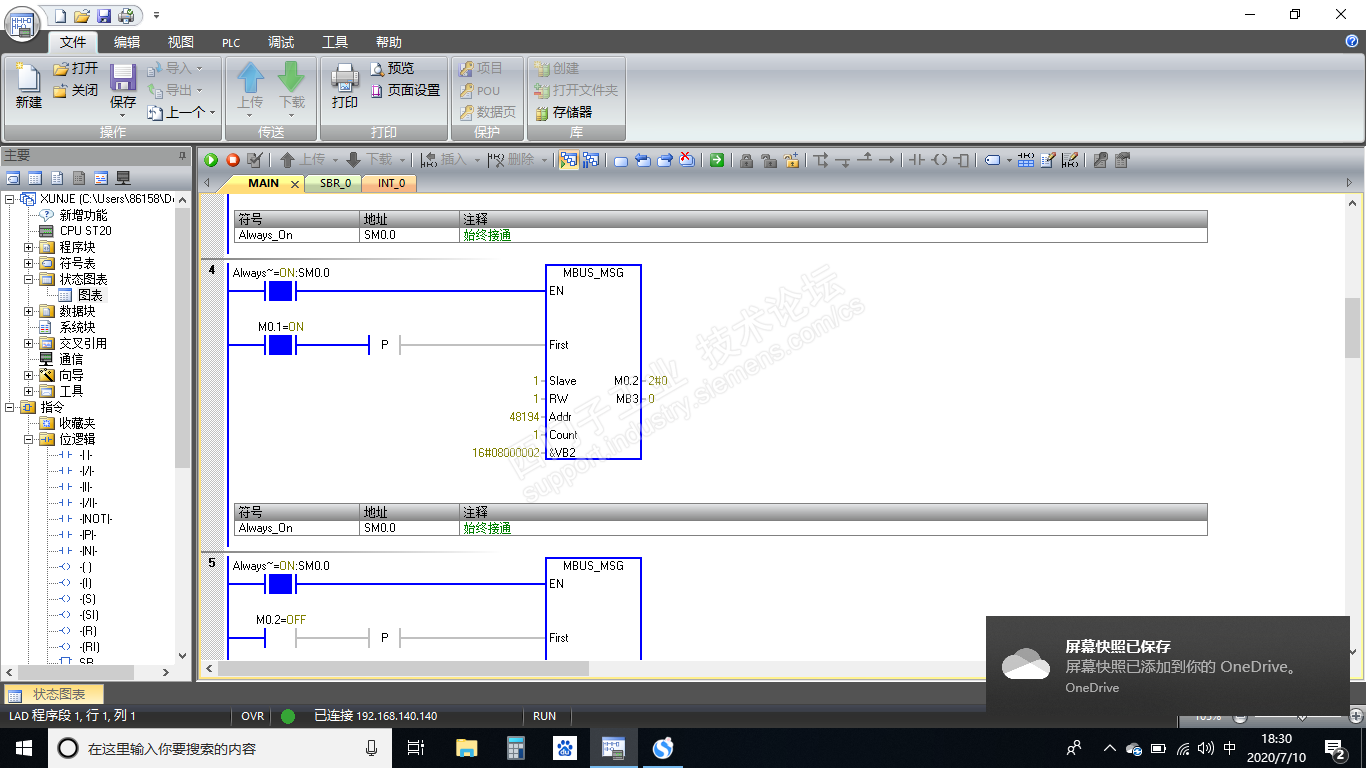Screen dimensions: 1366x768
Task: Click the large 新建 (New) ribbon button
Action: pos(28,86)
